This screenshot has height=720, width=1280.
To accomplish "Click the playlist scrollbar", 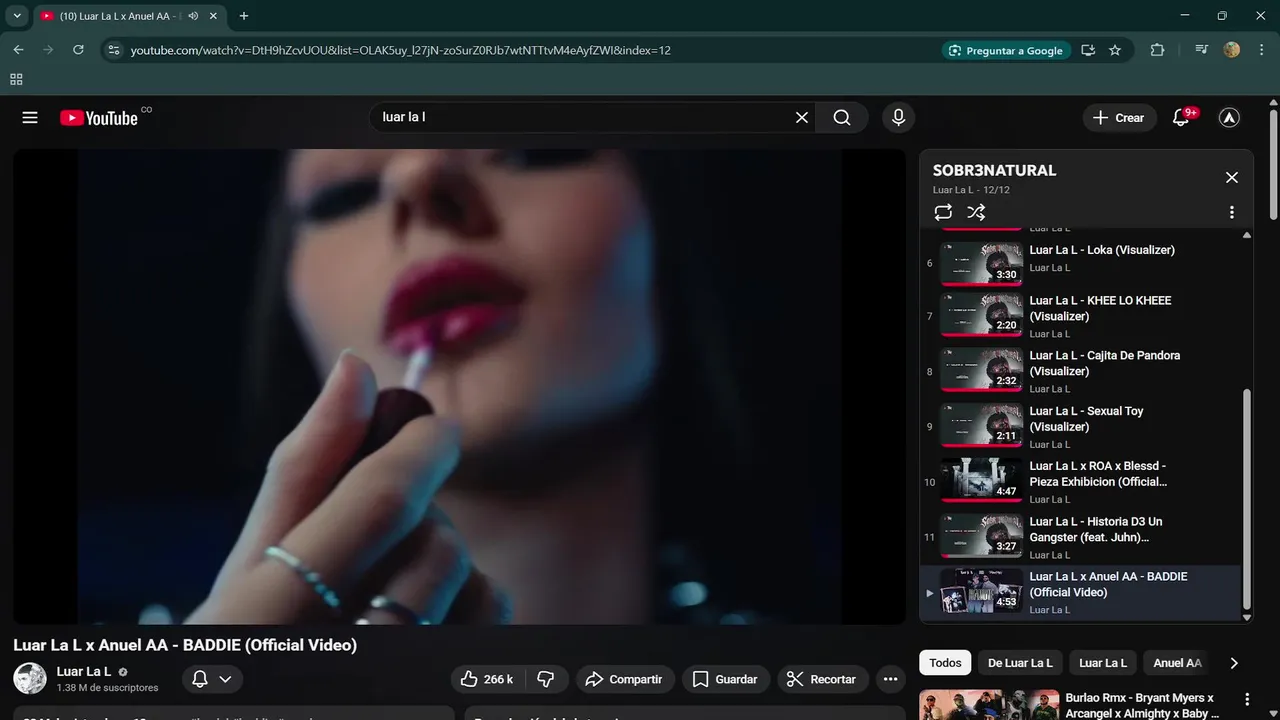I will tap(1246, 499).
